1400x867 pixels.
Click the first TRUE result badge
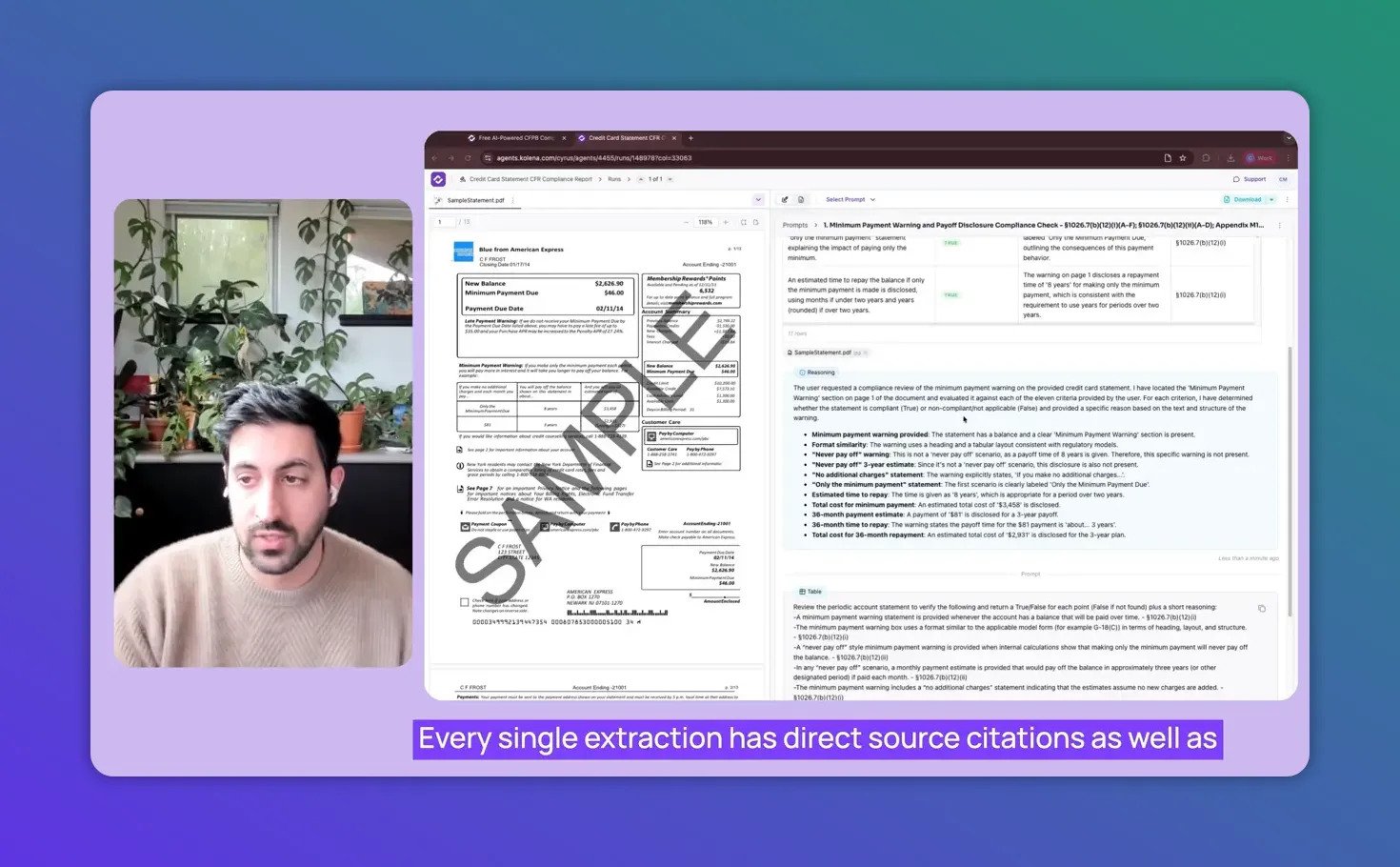[x=950, y=243]
